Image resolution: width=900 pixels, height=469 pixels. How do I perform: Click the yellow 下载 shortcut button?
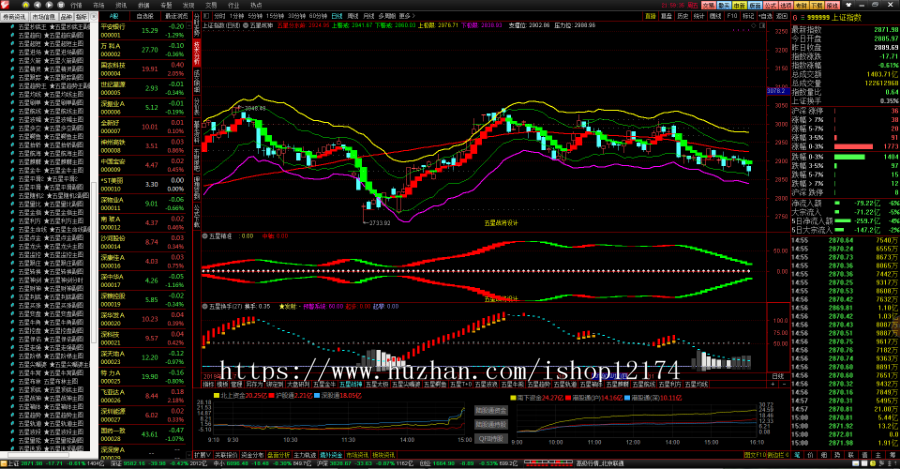coord(817,5)
